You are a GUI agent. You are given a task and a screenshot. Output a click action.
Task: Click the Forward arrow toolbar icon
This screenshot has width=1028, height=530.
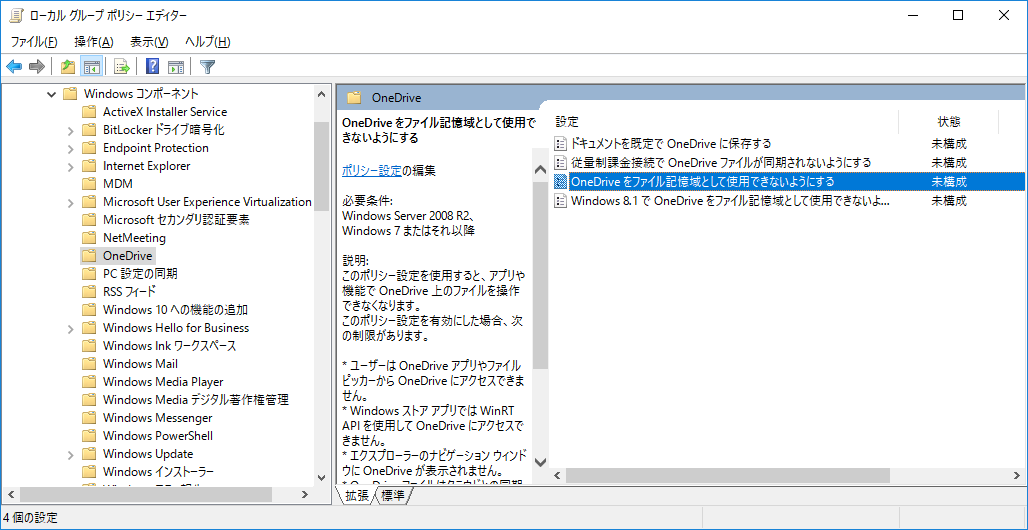click(x=37, y=66)
